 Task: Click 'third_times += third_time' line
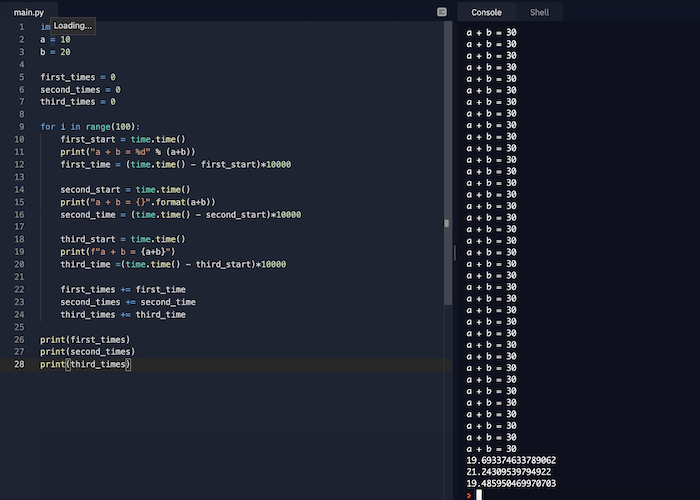123,315
